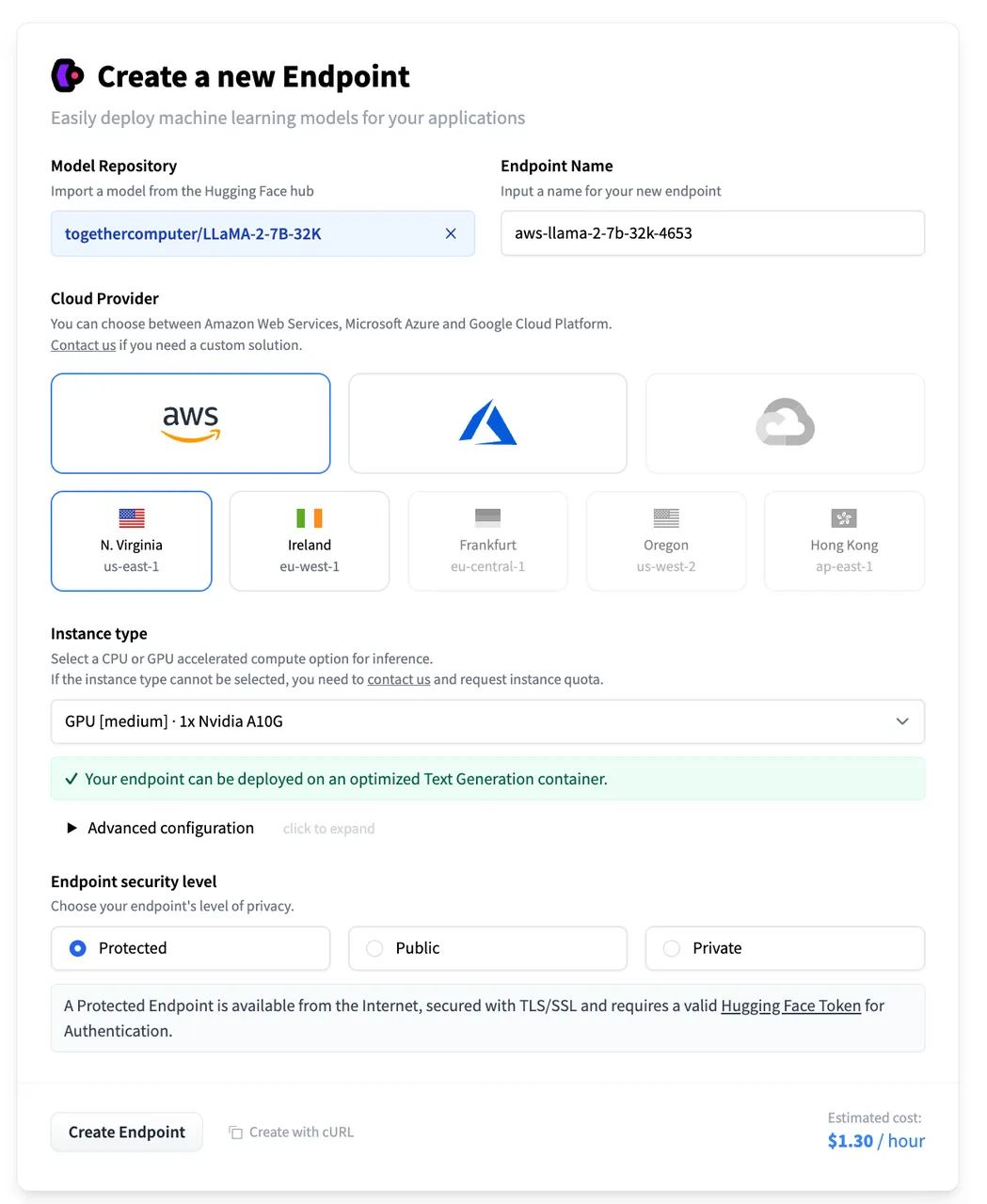Choose the N. Virginia us-east-1 region
Viewport: 987px width, 1204px height.
coord(132,541)
